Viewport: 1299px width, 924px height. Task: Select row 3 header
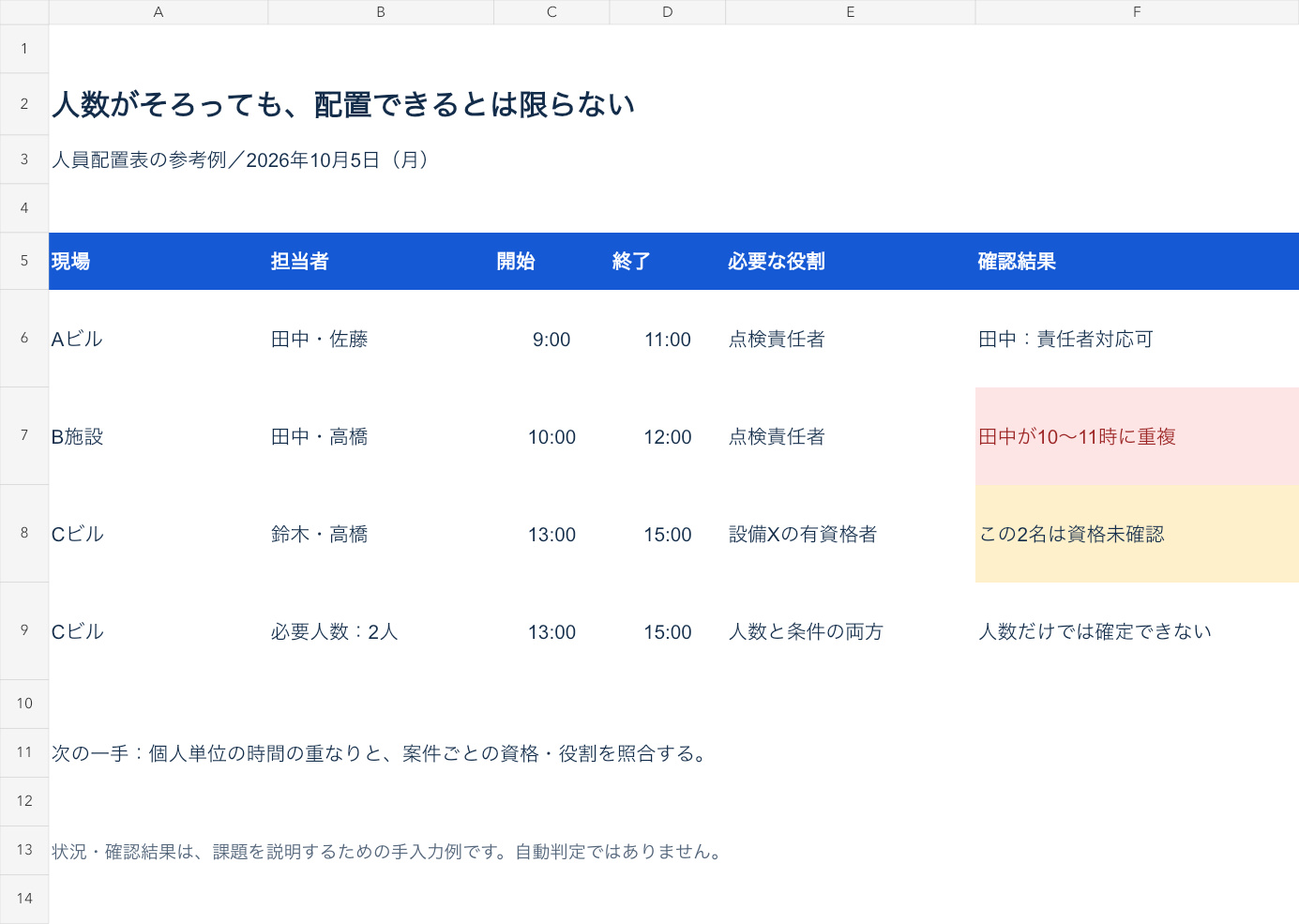tap(24, 159)
